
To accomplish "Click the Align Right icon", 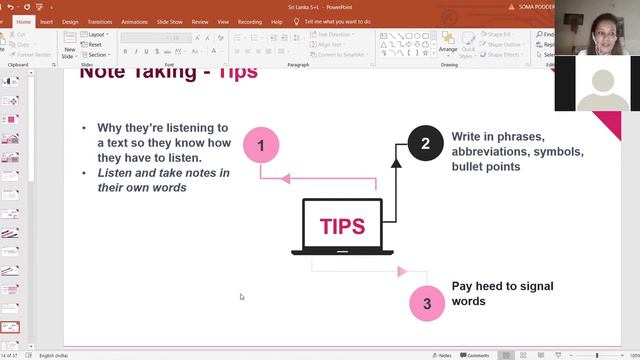I will click(258, 51).
